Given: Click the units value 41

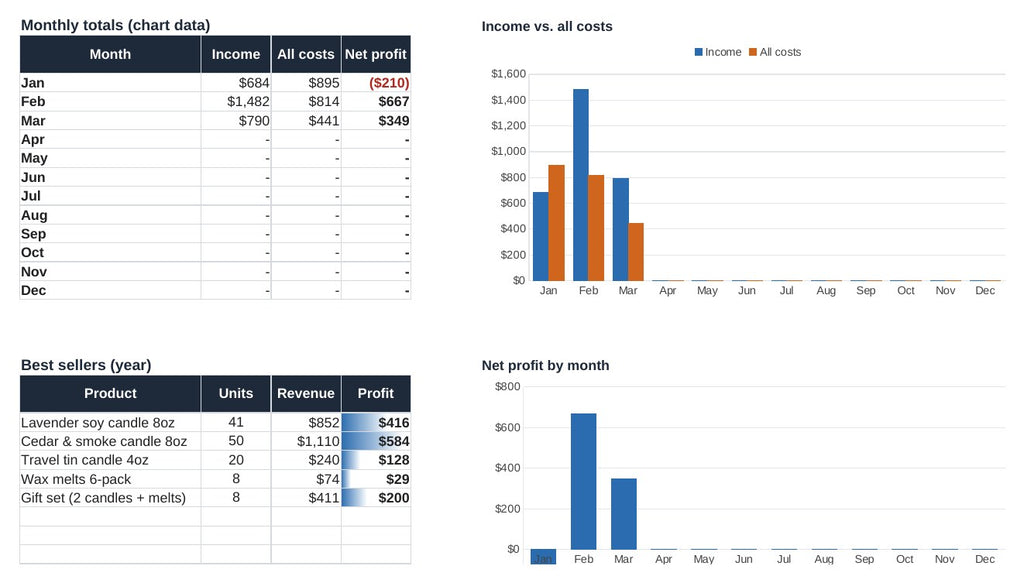Looking at the screenshot, I should click(x=236, y=422).
